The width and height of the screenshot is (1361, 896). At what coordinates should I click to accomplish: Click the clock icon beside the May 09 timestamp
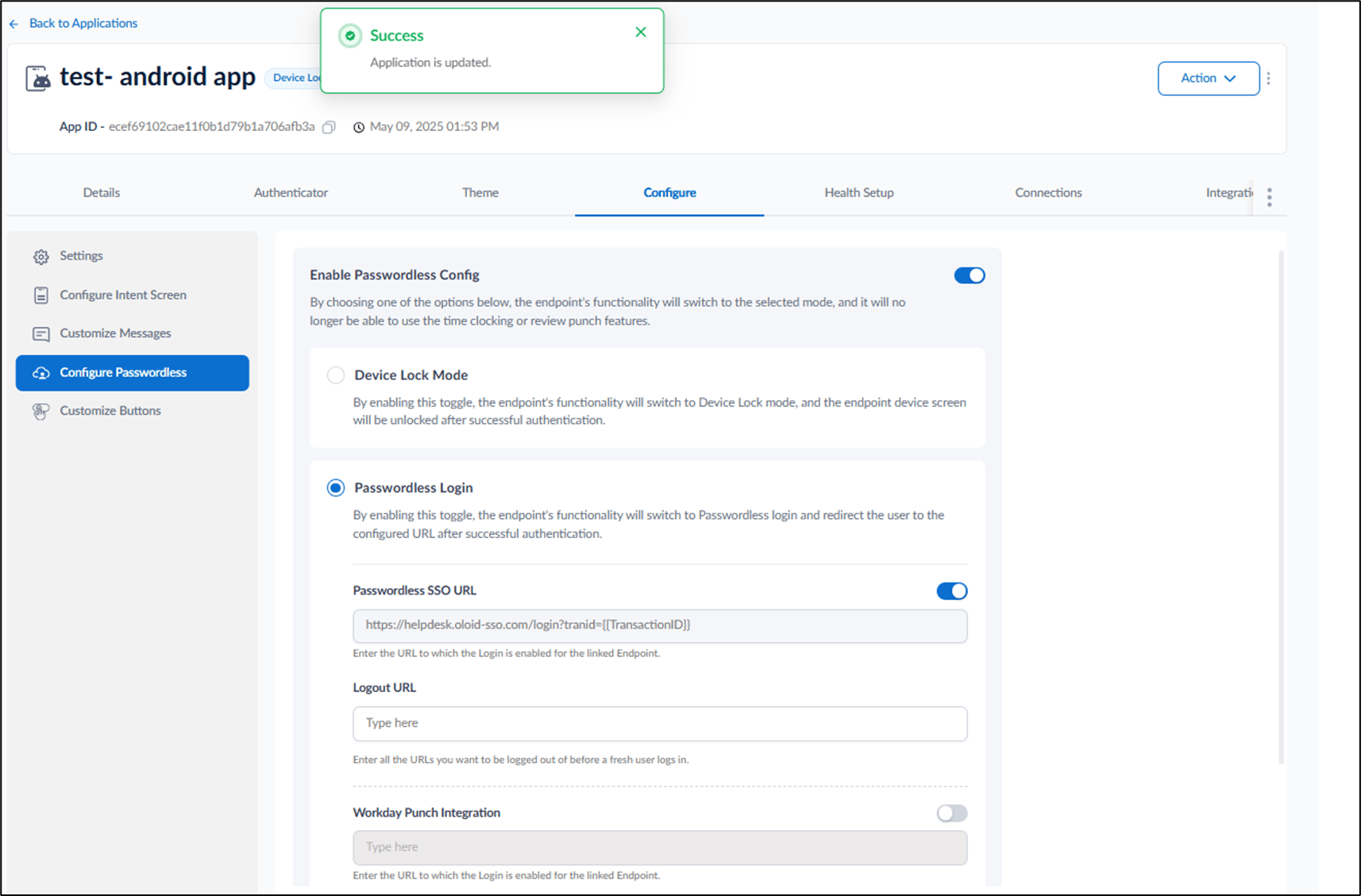click(x=359, y=127)
